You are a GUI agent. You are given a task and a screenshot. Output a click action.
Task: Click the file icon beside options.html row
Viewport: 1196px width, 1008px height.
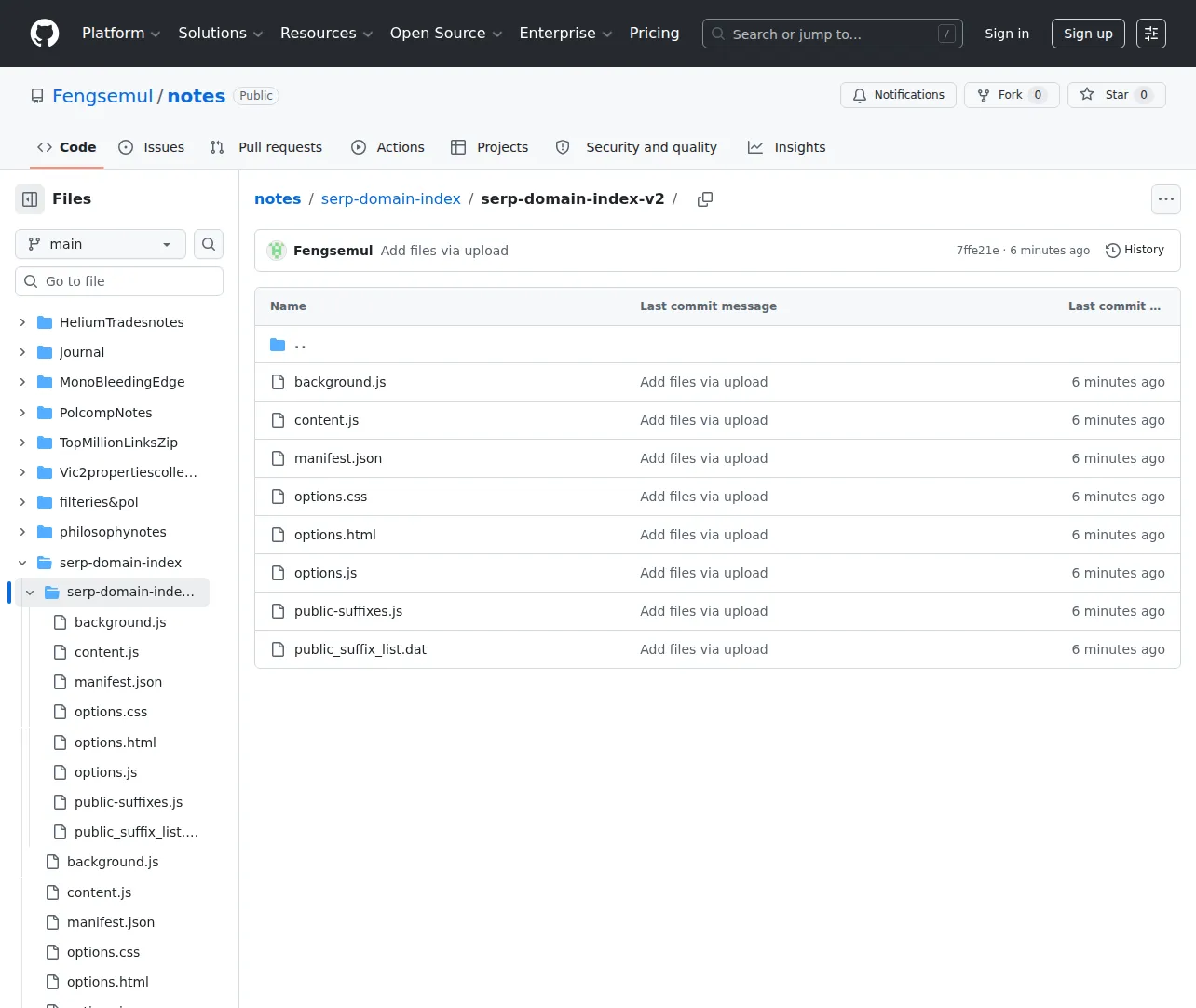click(x=278, y=535)
